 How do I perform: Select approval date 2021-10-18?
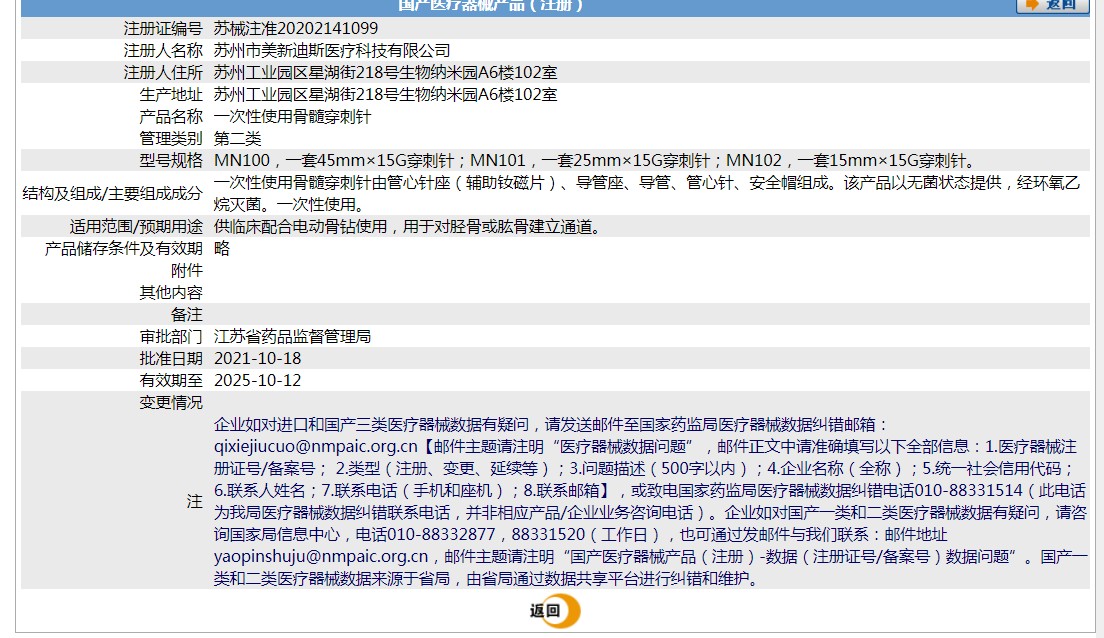(x=258, y=358)
